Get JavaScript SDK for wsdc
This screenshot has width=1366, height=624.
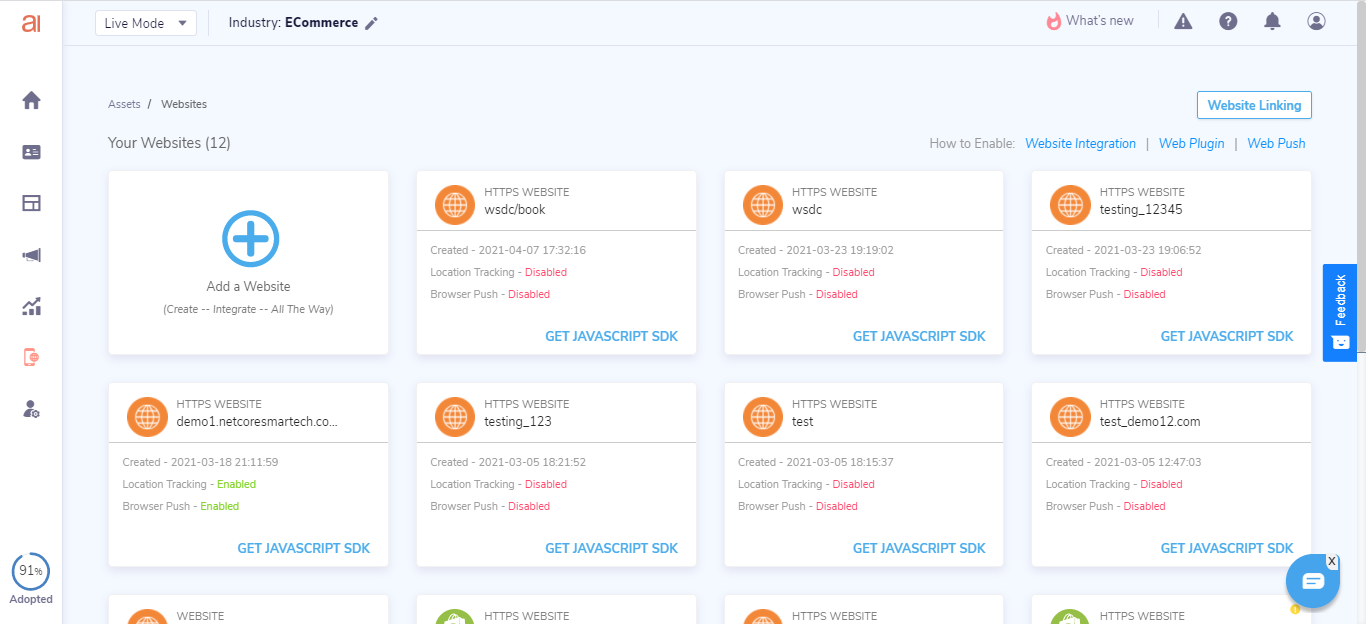click(x=919, y=337)
